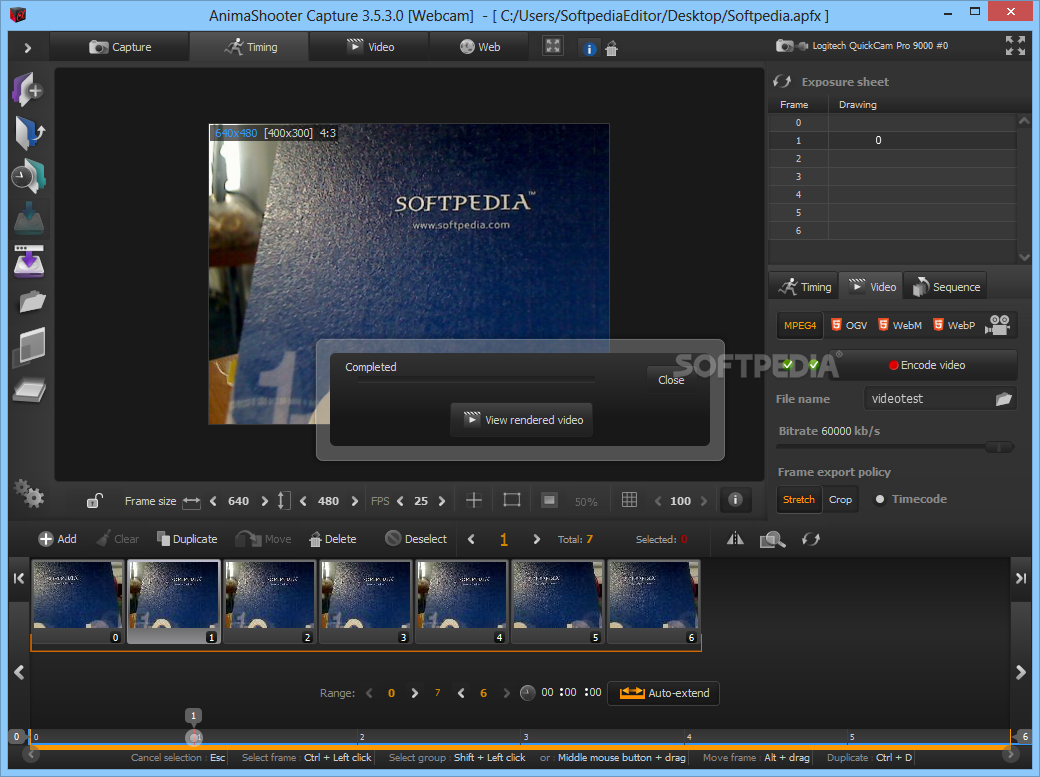Click the video camera icon after WebP

pos(997,325)
